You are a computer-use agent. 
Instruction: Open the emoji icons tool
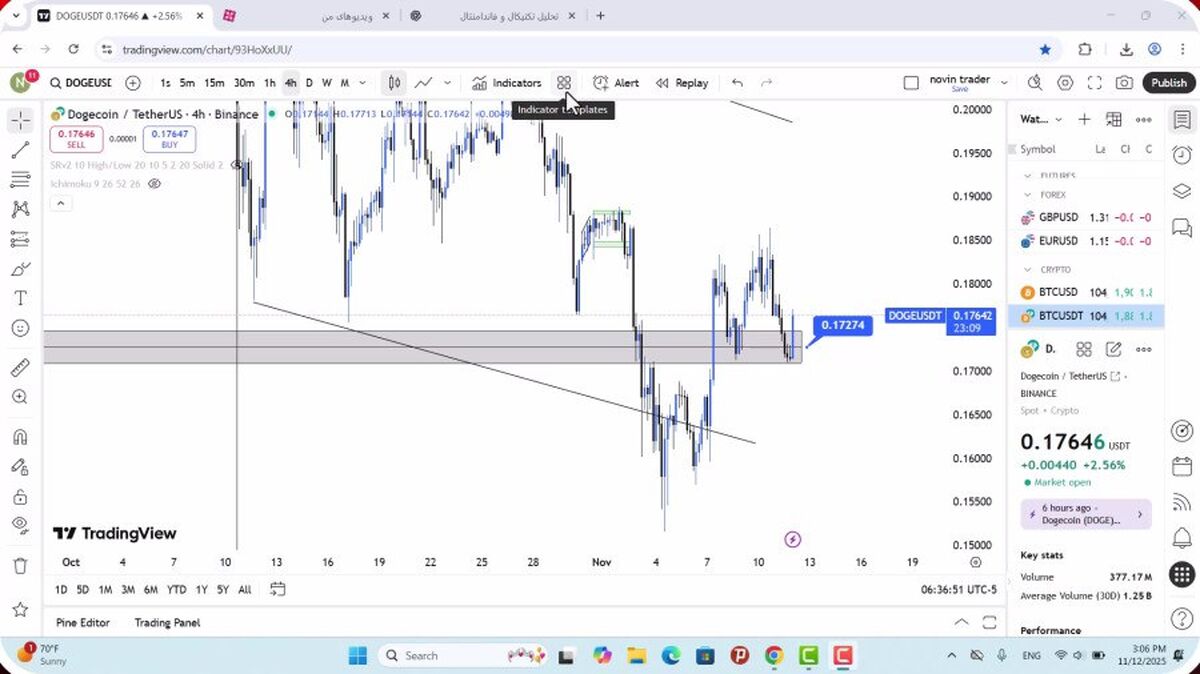20,328
